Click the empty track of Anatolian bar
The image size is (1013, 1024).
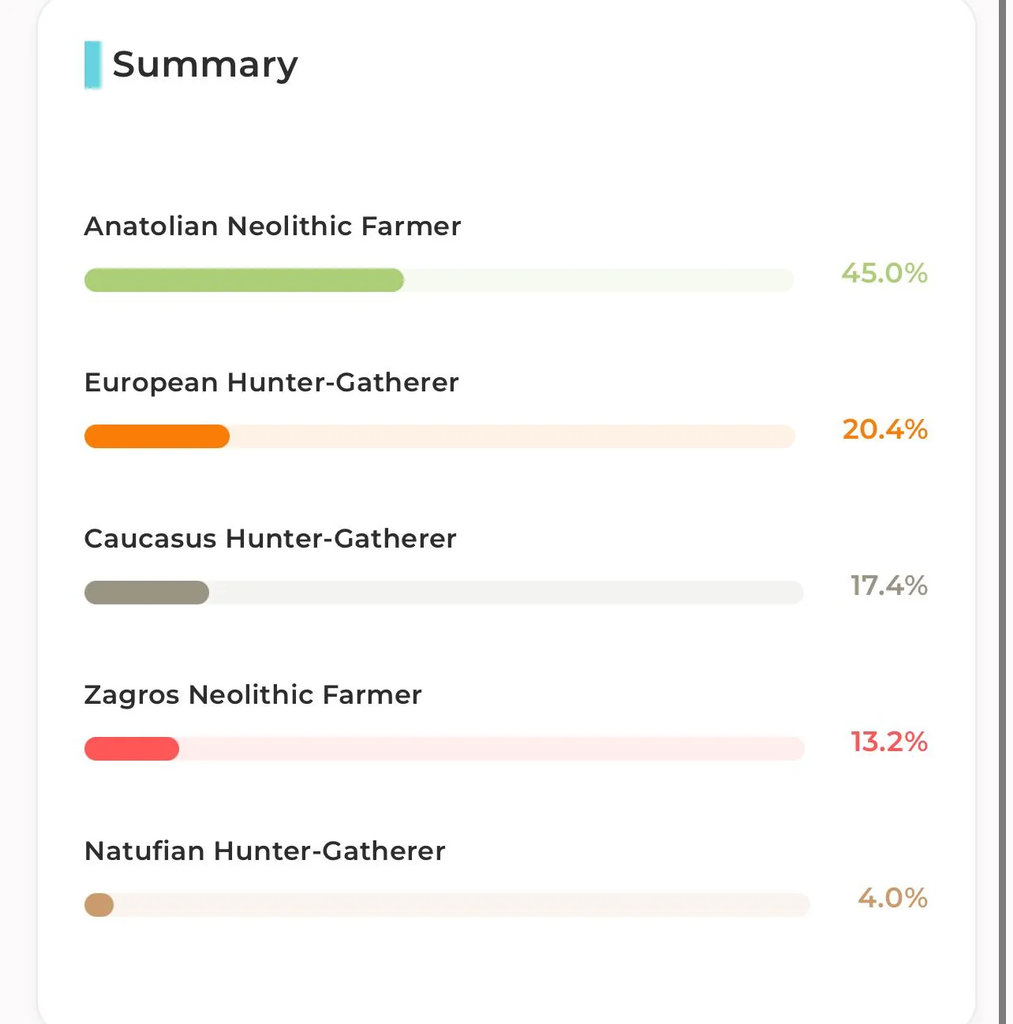[x=599, y=280]
